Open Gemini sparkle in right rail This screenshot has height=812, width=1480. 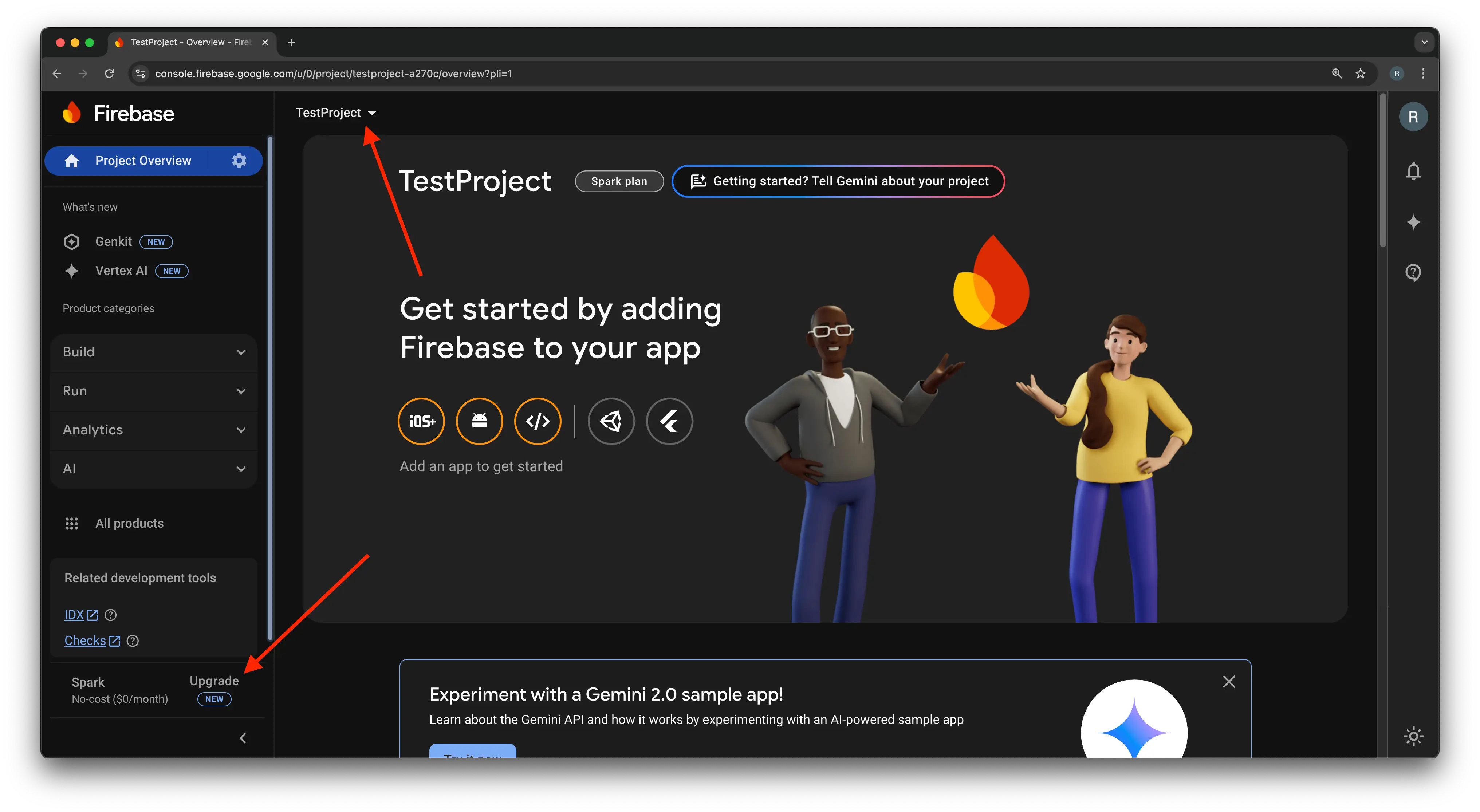(1413, 222)
